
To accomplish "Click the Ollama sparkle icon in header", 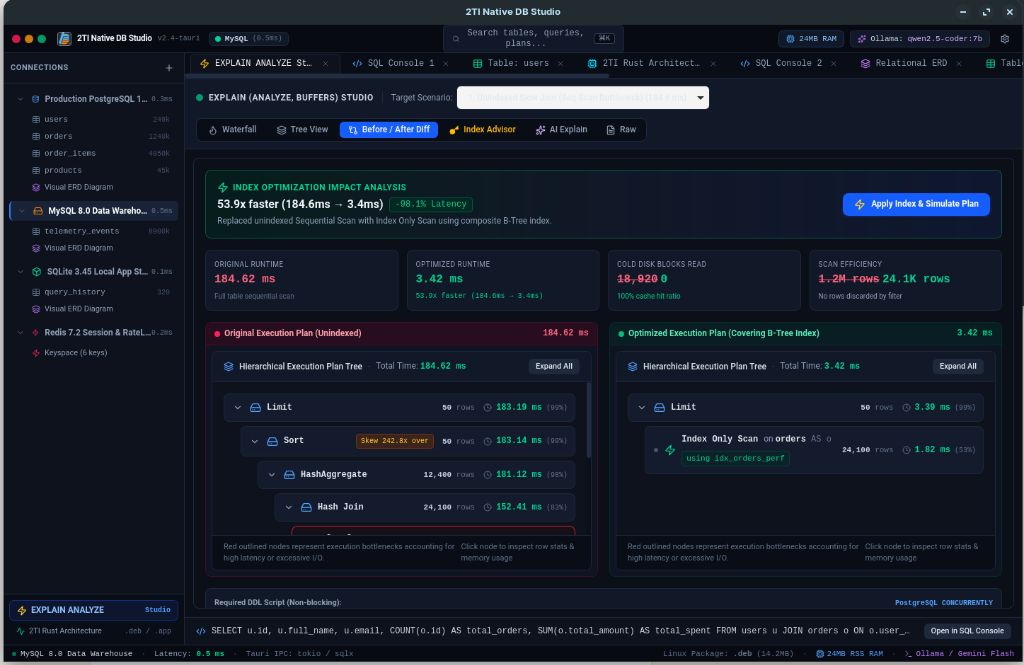I will click(861, 39).
